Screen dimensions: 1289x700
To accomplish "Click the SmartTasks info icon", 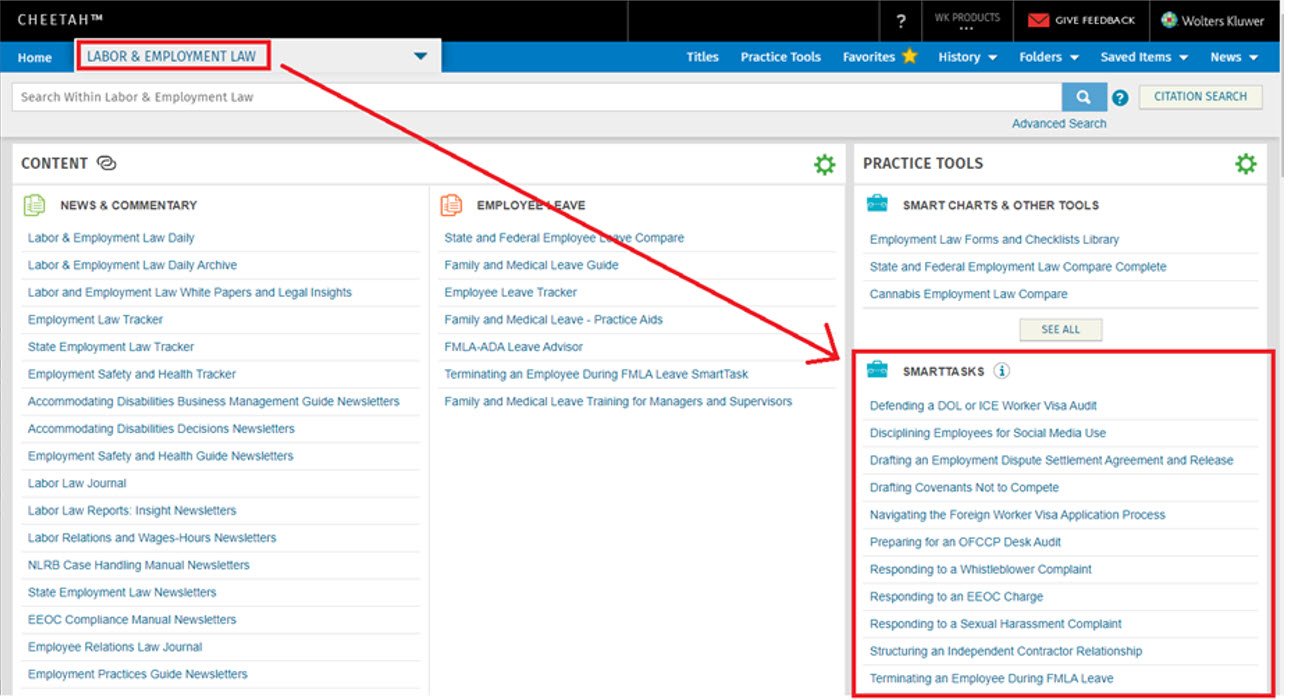I will coord(1002,371).
